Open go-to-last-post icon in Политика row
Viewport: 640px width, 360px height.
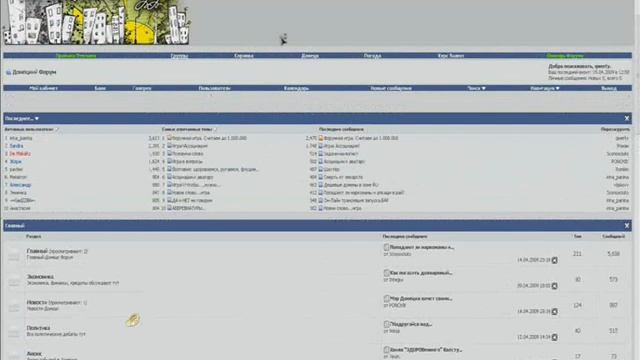(x=554, y=338)
